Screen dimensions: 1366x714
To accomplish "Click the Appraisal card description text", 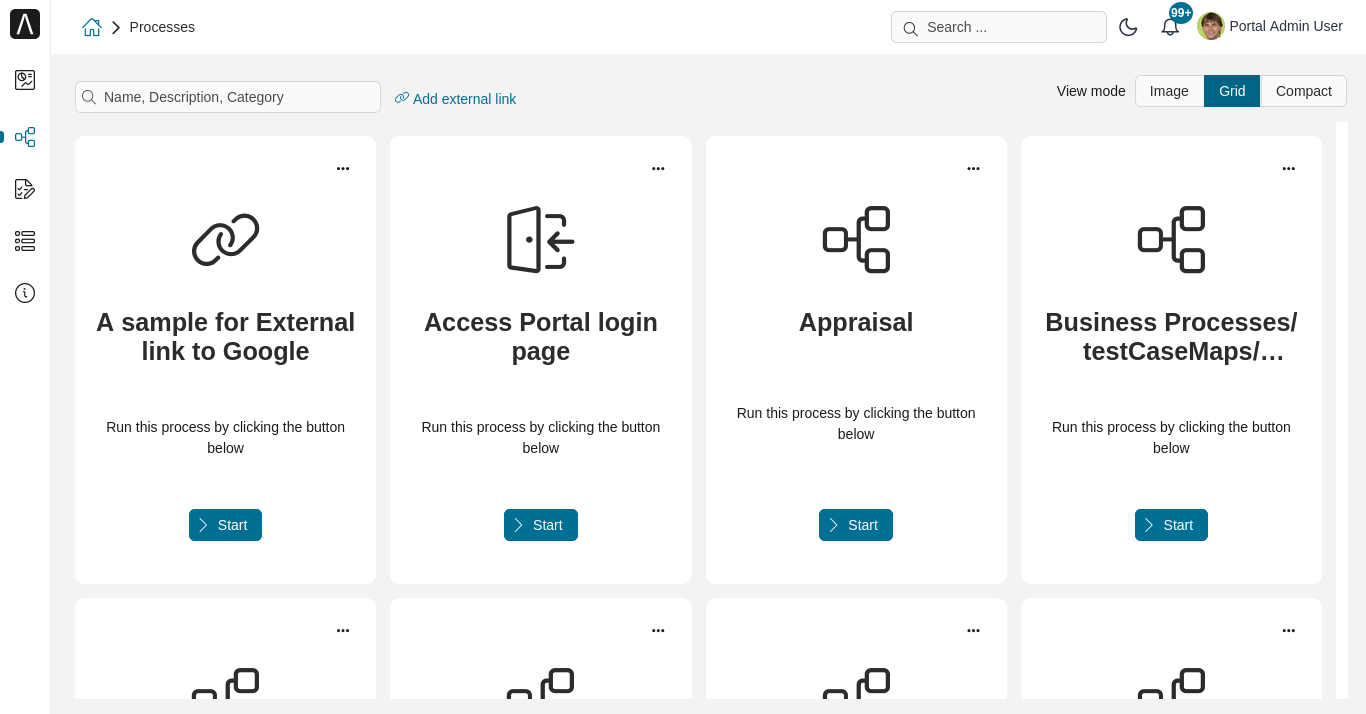I will coord(856,424).
